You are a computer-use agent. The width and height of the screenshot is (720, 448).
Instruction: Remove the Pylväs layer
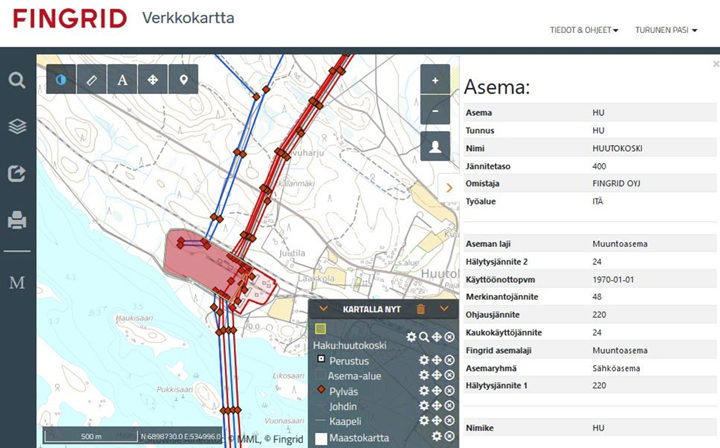450,391
